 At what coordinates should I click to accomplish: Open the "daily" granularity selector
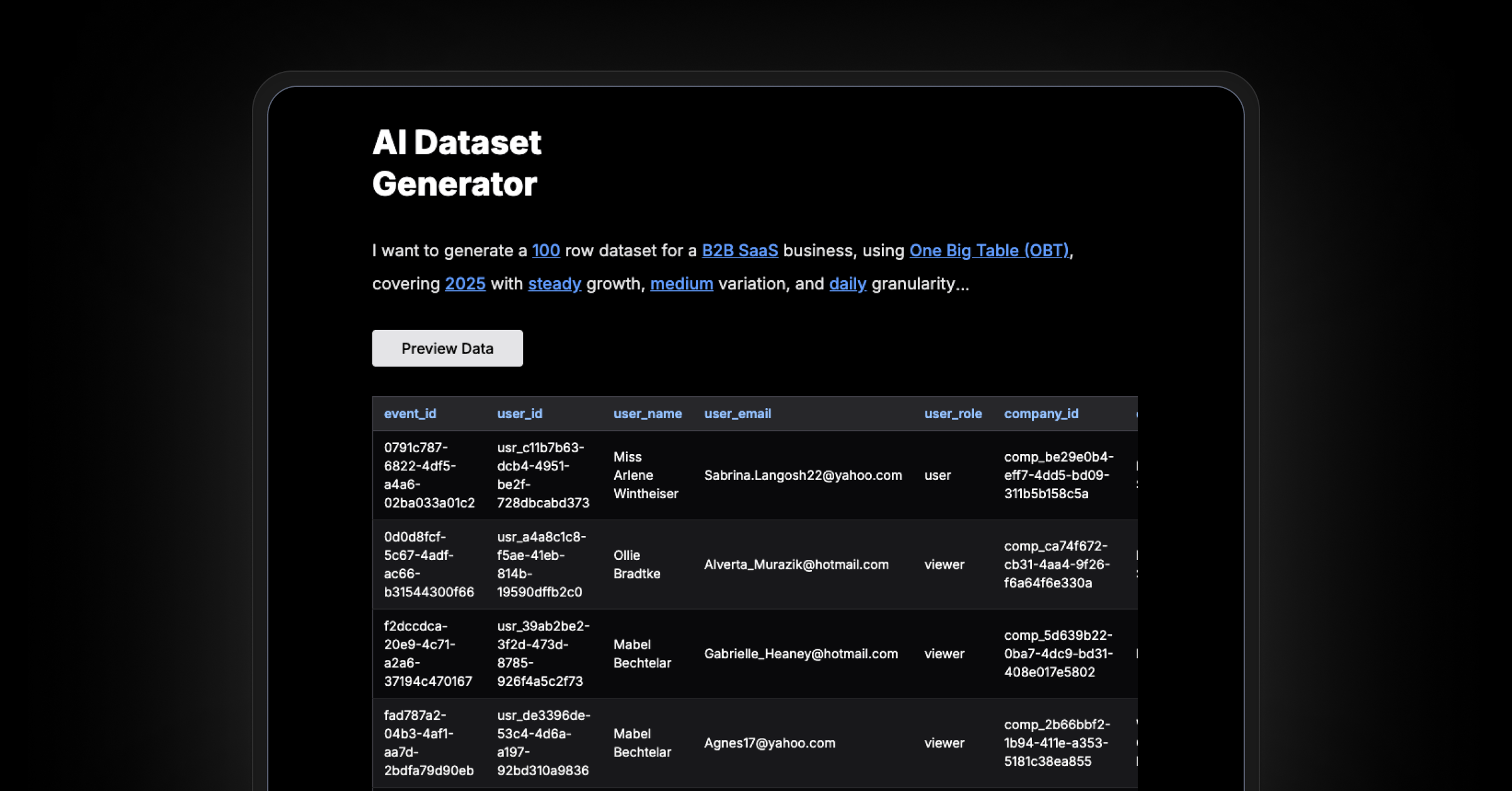(847, 283)
